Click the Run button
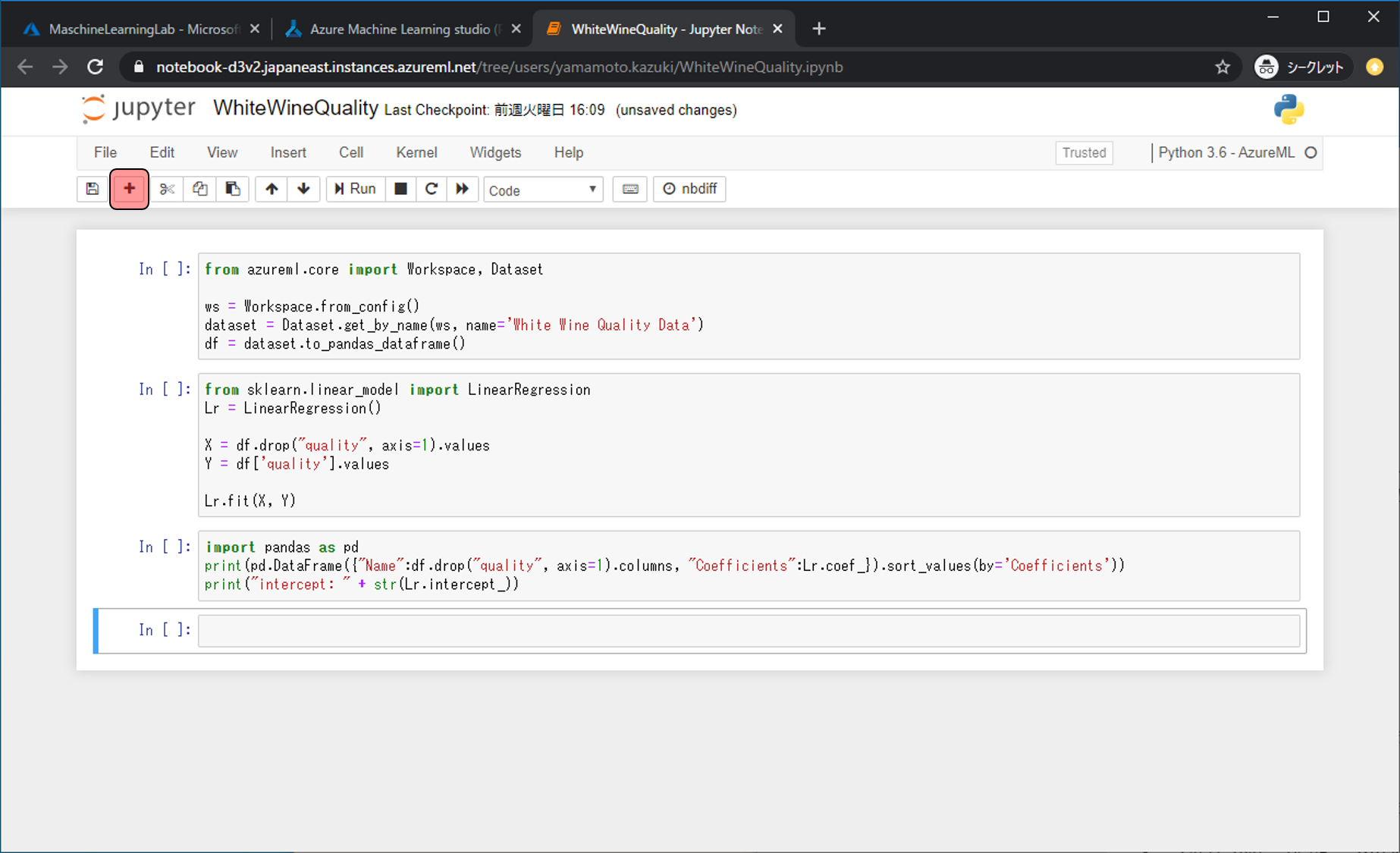This screenshot has height=853, width=1400. (x=355, y=189)
